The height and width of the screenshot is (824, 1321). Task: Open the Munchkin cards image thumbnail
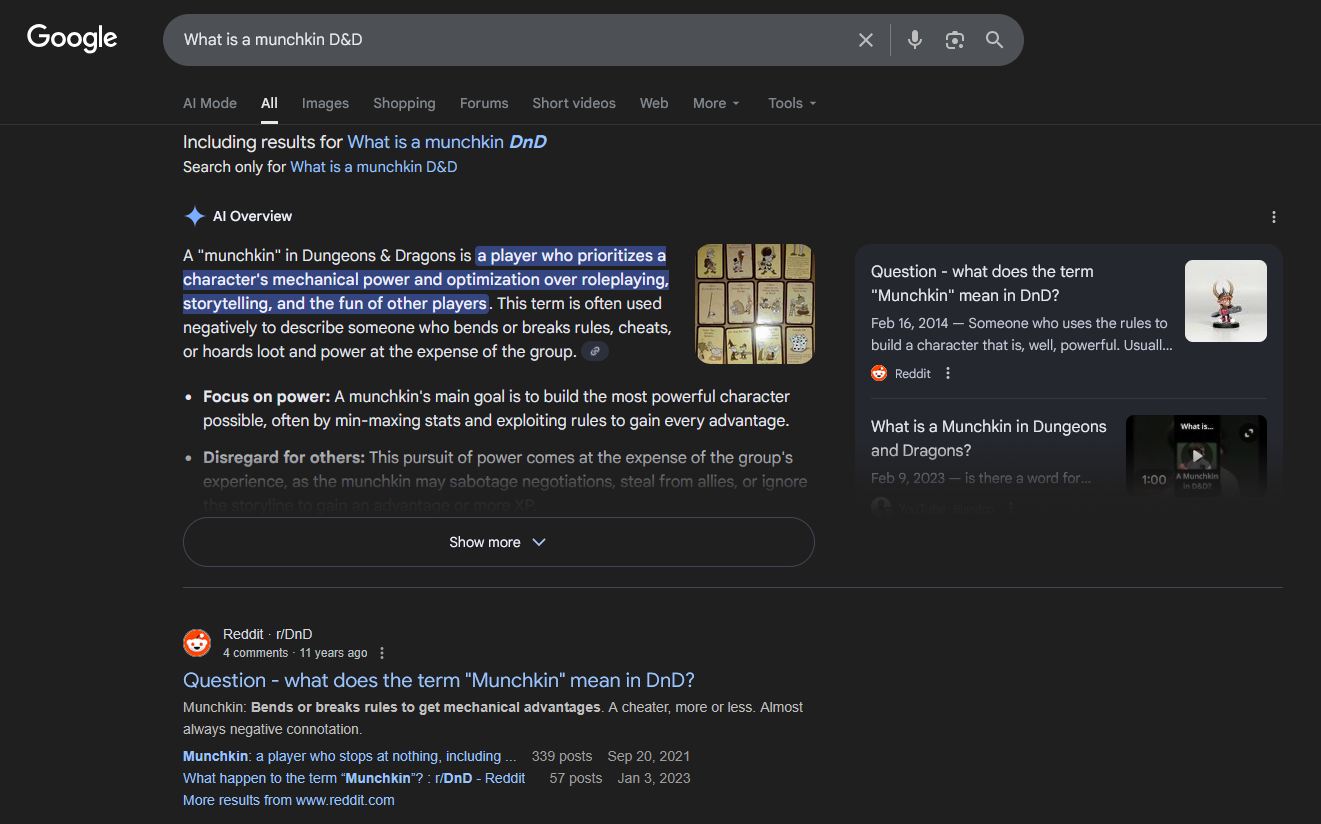pos(755,304)
